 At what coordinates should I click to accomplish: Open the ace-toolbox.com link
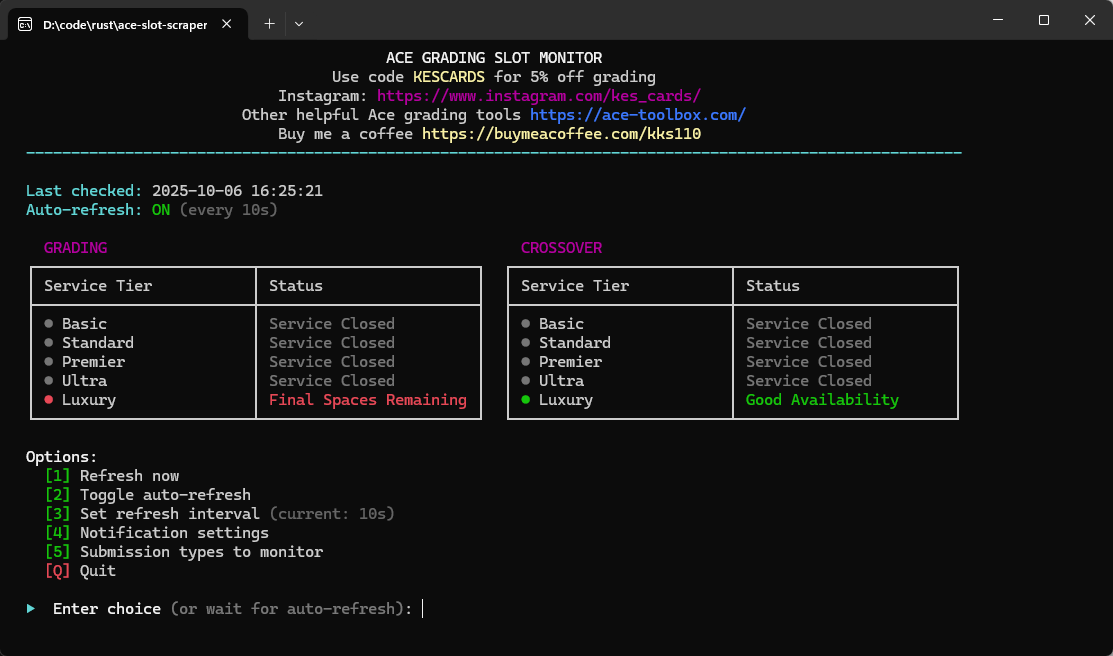tap(637, 114)
